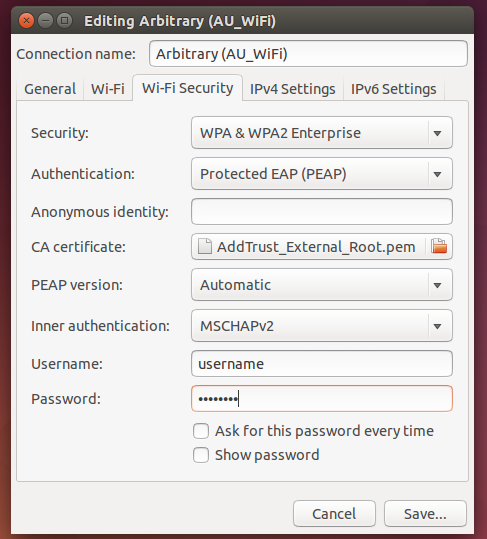
Task: Click the document icon beside AddTrust_External_Root.pem
Action: click(x=204, y=246)
